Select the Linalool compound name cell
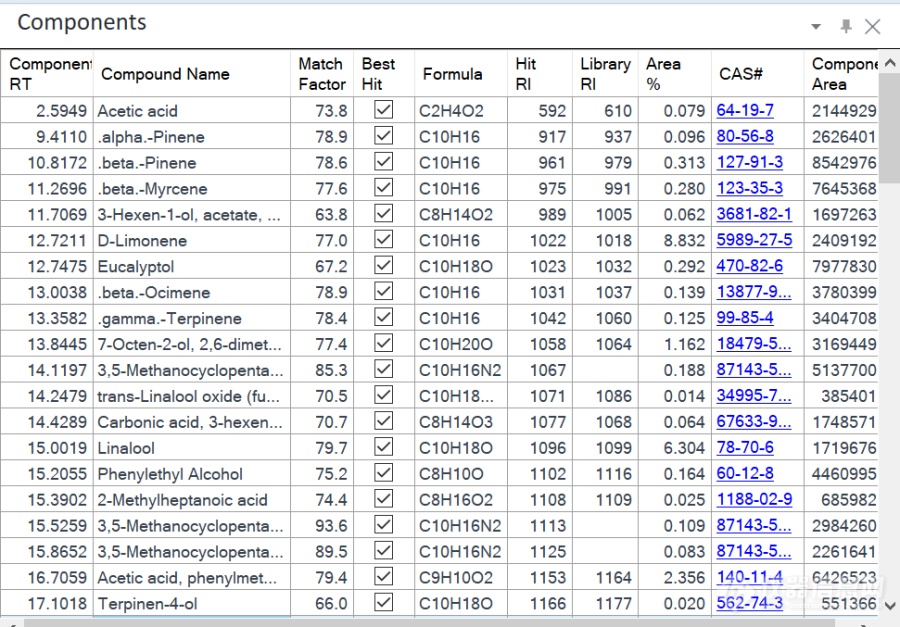Viewport: 900px width, 627px height. (x=192, y=447)
